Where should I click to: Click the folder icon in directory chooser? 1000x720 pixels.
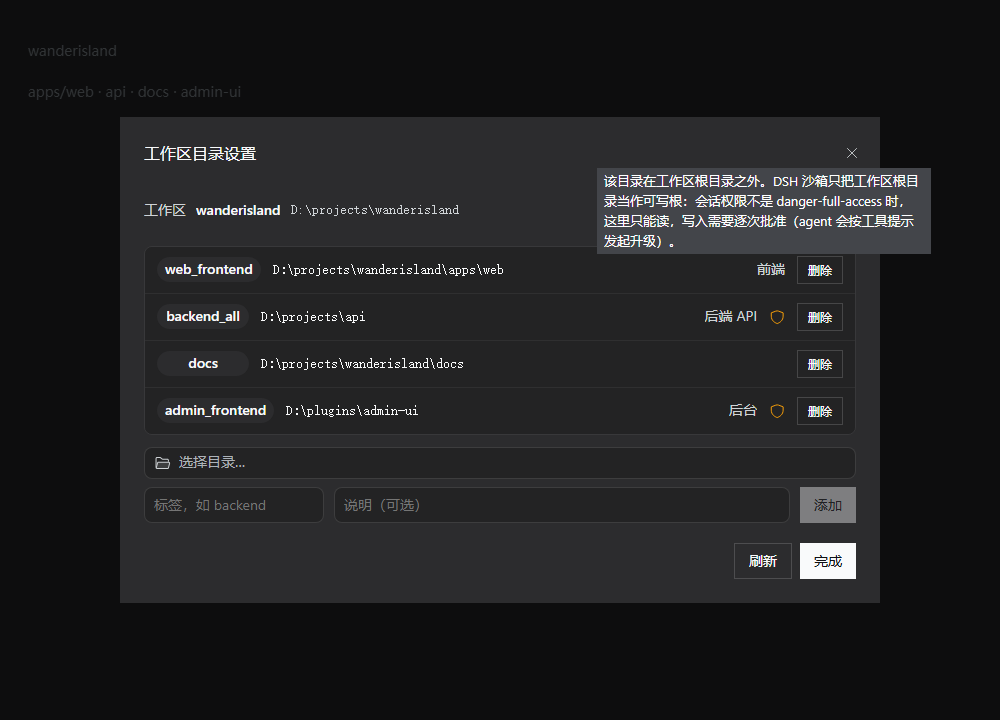[x=163, y=463]
